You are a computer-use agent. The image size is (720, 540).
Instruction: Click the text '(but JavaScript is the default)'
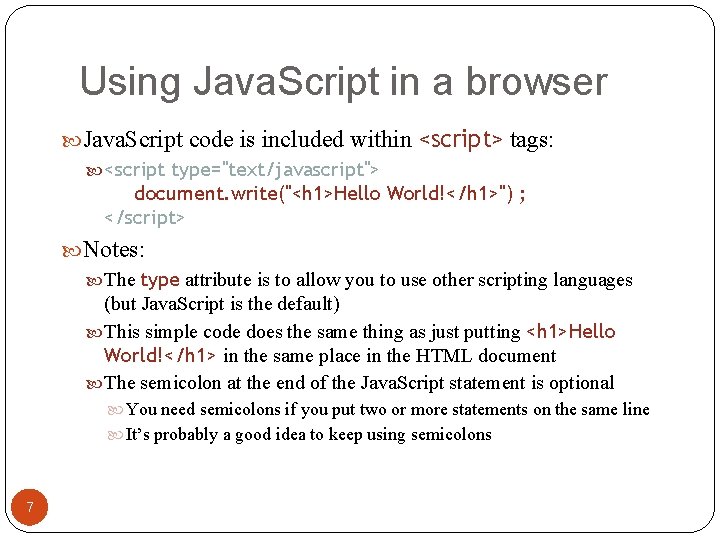(222, 304)
